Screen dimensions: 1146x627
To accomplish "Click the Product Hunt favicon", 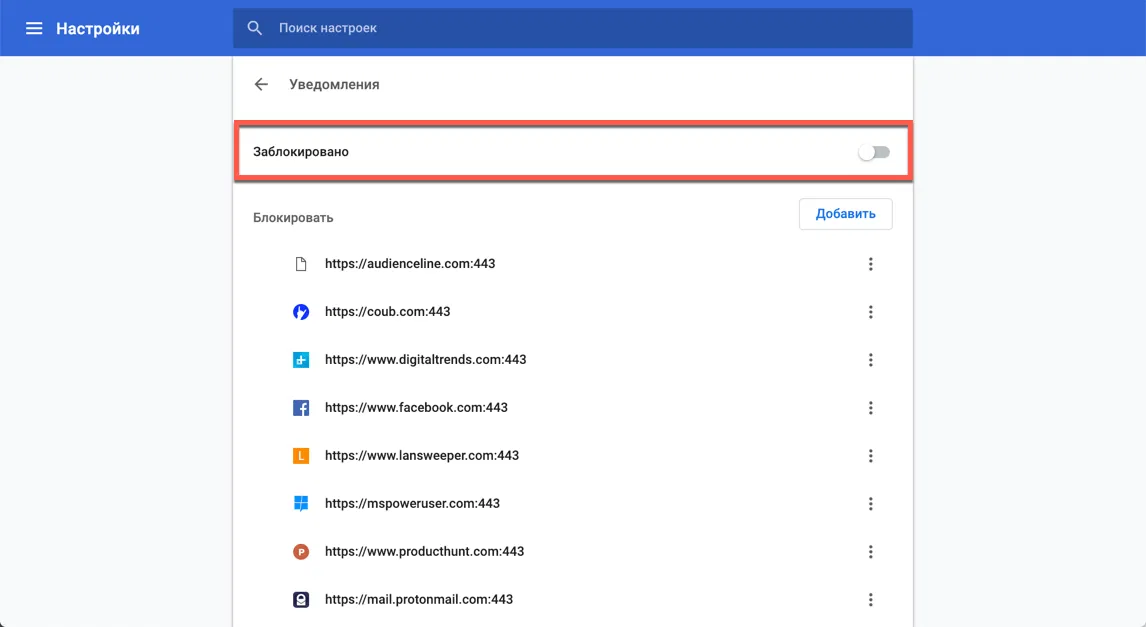I will pyautogui.click(x=301, y=551).
